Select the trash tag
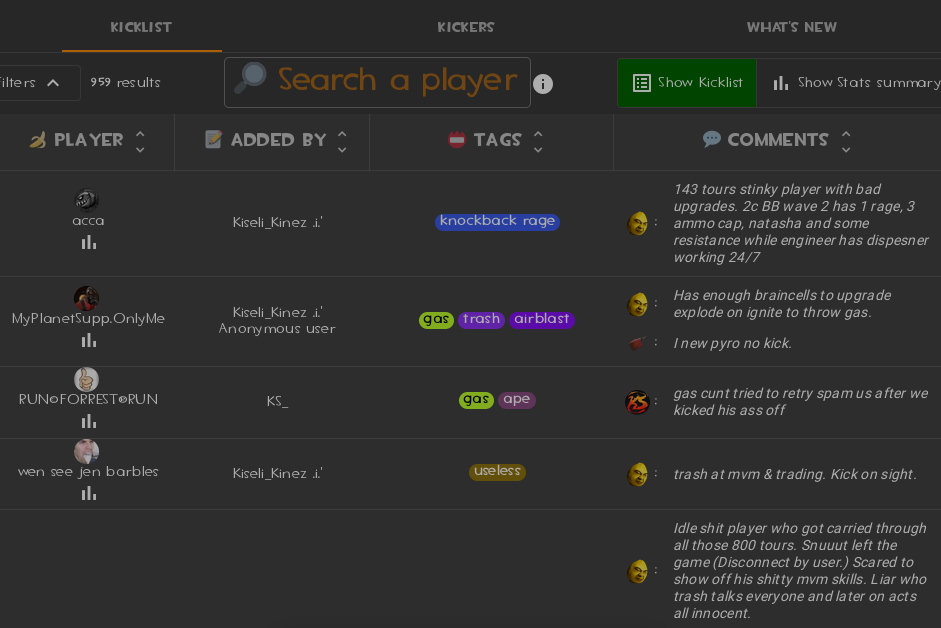 pyautogui.click(x=481, y=319)
